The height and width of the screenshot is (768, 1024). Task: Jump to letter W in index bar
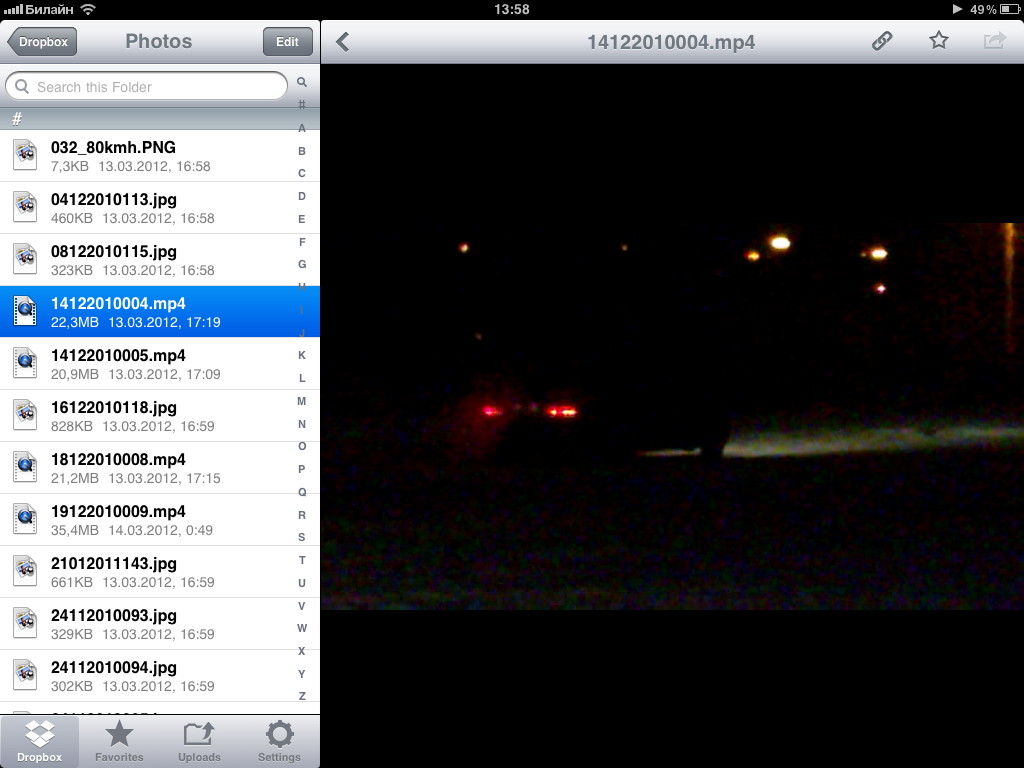pos(302,628)
